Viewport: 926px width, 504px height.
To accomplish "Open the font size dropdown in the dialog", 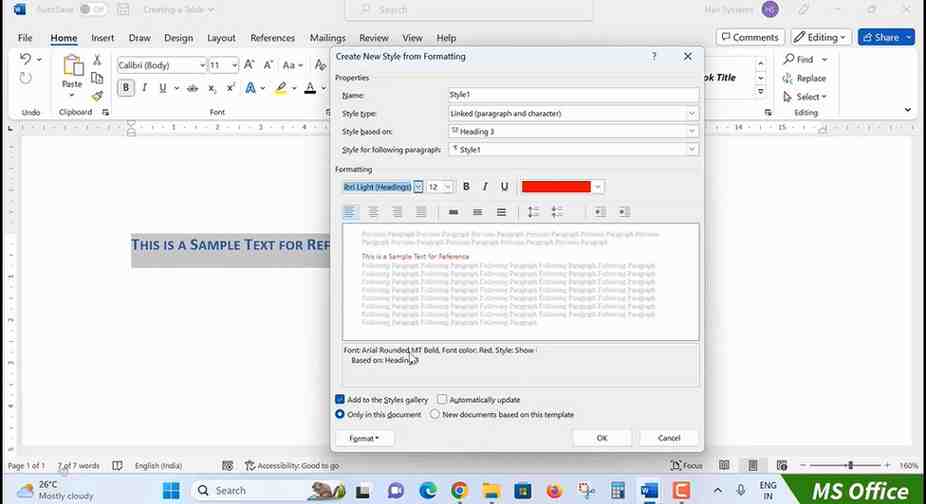I will coord(447,187).
